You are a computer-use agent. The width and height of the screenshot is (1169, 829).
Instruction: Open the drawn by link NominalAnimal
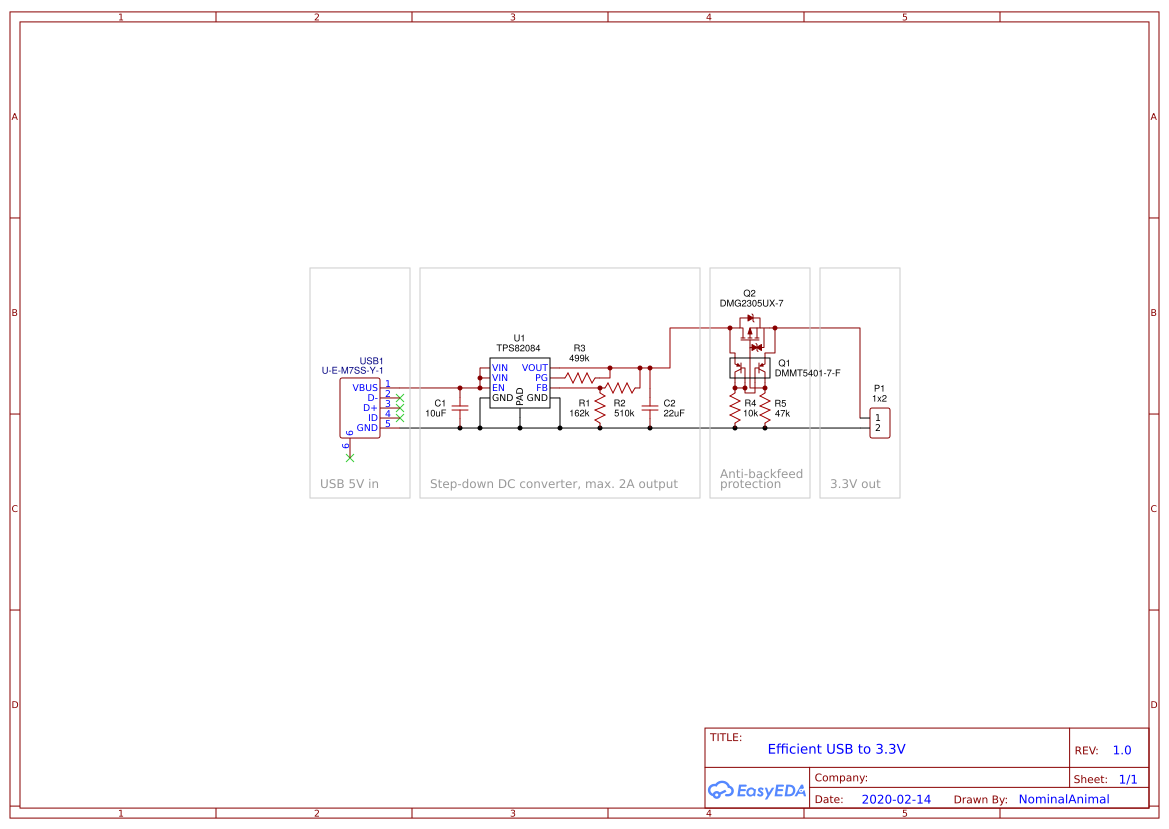click(1063, 799)
